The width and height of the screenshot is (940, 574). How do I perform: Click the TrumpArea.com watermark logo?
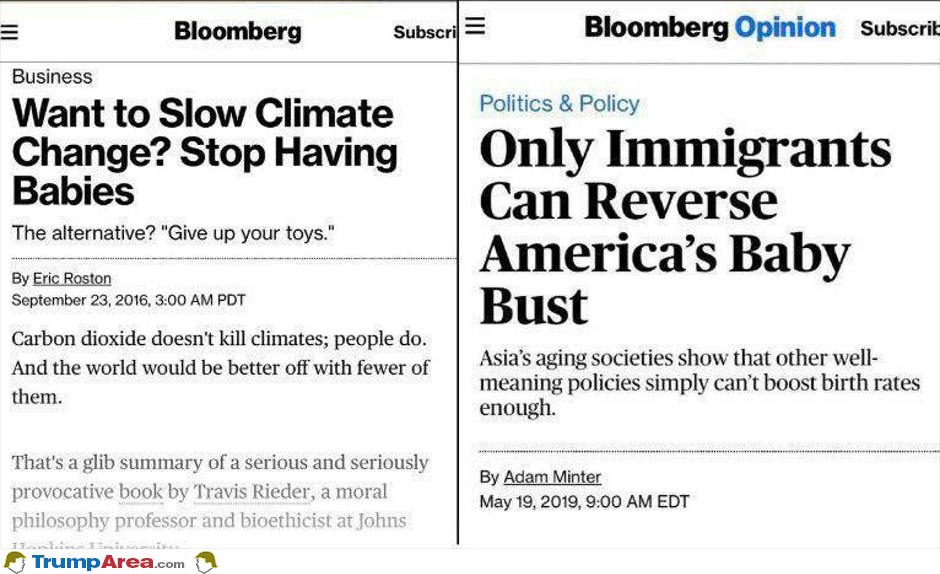click(x=108, y=563)
